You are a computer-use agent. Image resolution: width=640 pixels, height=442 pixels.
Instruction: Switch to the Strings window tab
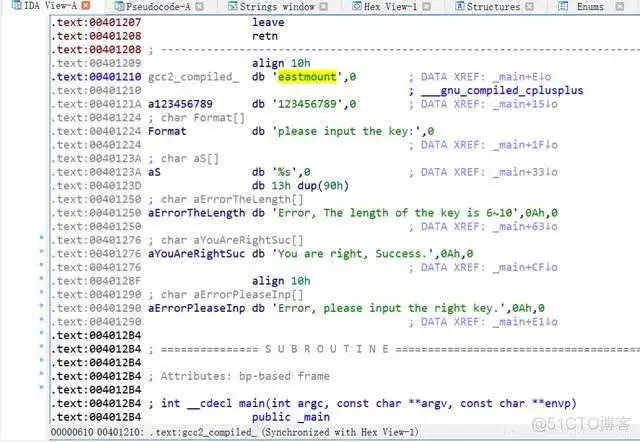pyautogui.click(x=278, y=6)
